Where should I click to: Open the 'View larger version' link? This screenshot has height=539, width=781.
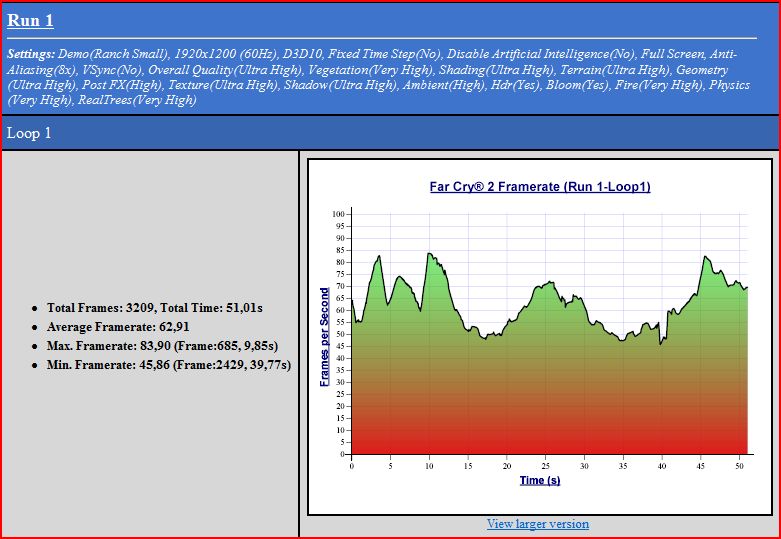[538, 524]
